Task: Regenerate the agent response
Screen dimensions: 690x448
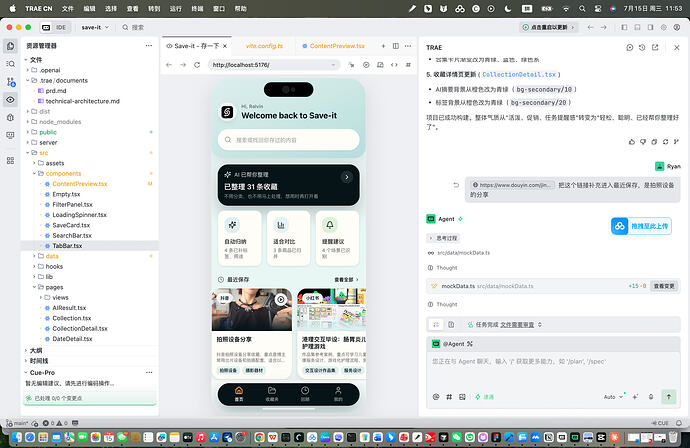Action: click(665, 142)
